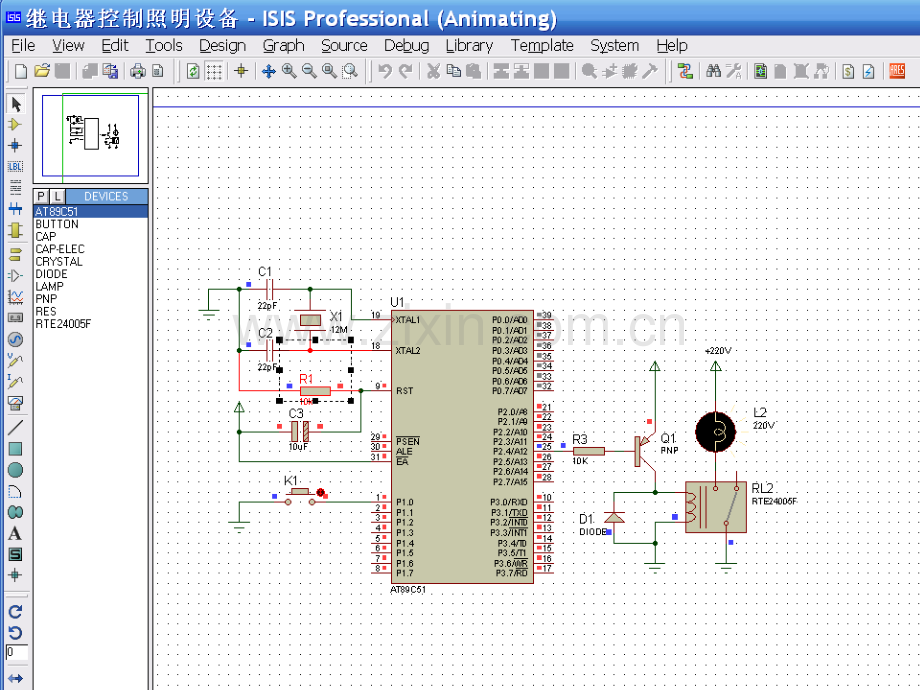Print the schematic using printer icon
Screen dimensions: 920x690
(x=138, y=71)
